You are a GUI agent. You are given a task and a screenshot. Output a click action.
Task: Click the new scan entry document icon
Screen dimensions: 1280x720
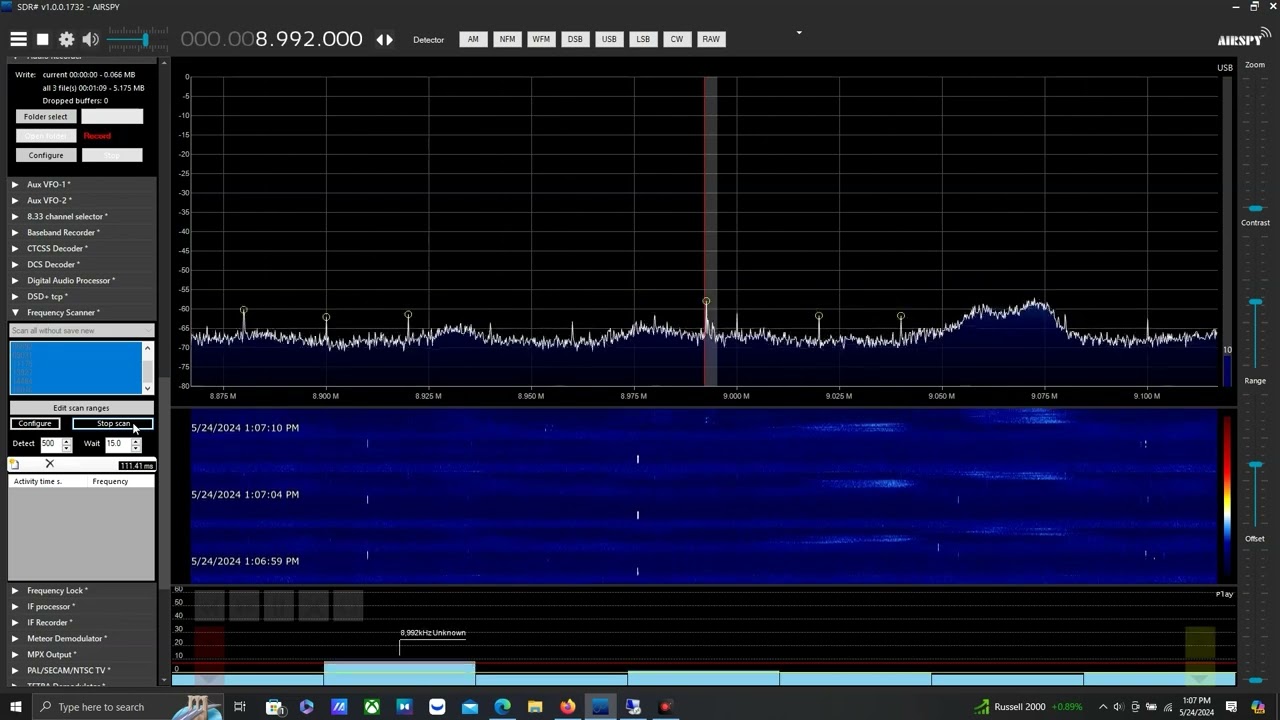(14, 464)
